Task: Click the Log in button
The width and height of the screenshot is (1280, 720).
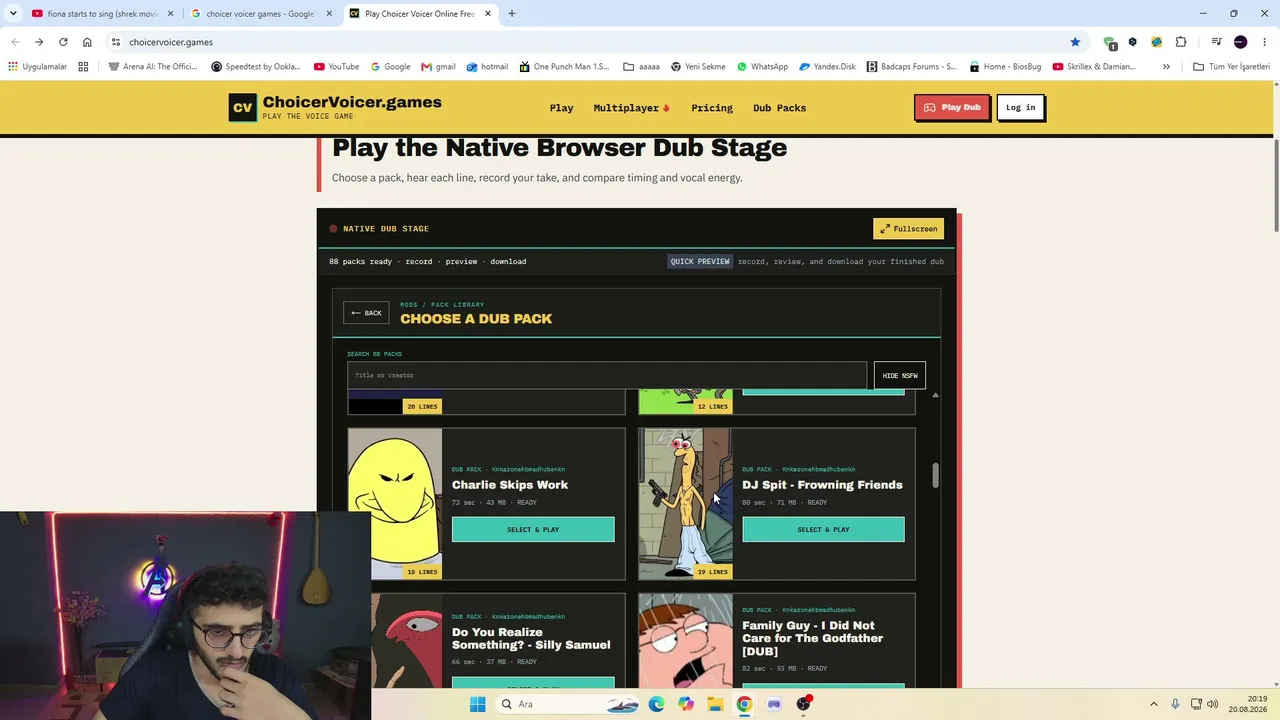Action: tap(1020, 107)
